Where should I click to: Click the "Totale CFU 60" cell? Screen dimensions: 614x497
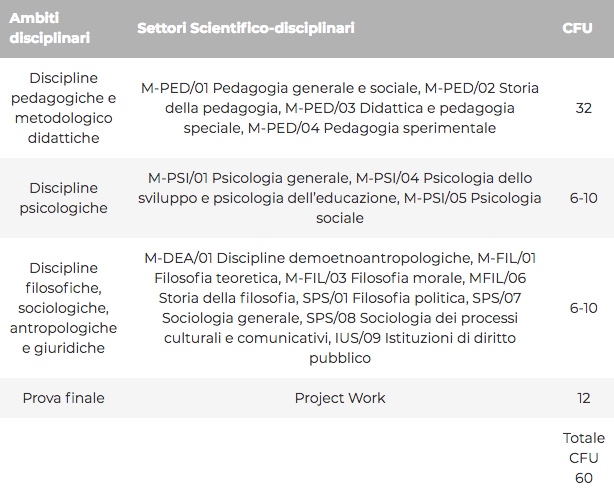tap(584, 458)
